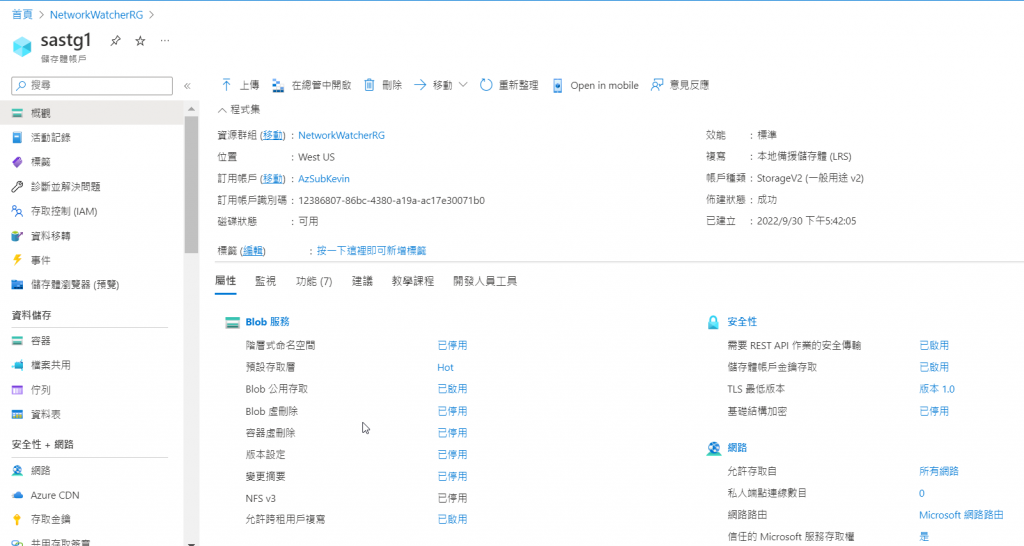The width and height of the screenshot is (1024, 546).
Task: Click 版本 1.0 TLS value
Action: click(937, 389)
